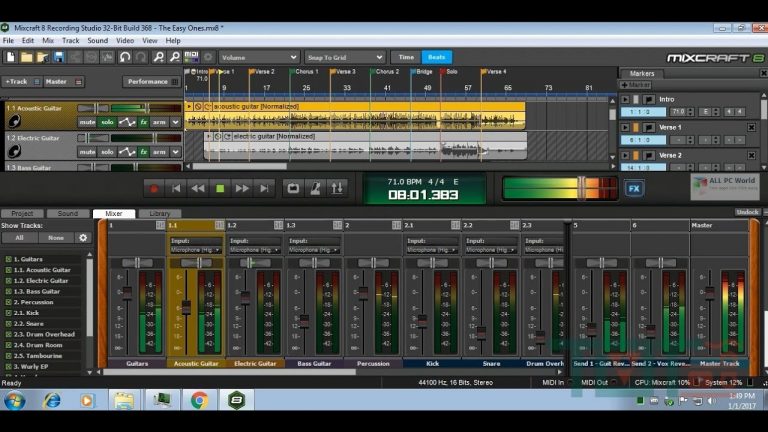Image resolution: width=768 pixels, height=432 pixels.
Task: Switch the timeline to Time mode
Action: [406, 57]
